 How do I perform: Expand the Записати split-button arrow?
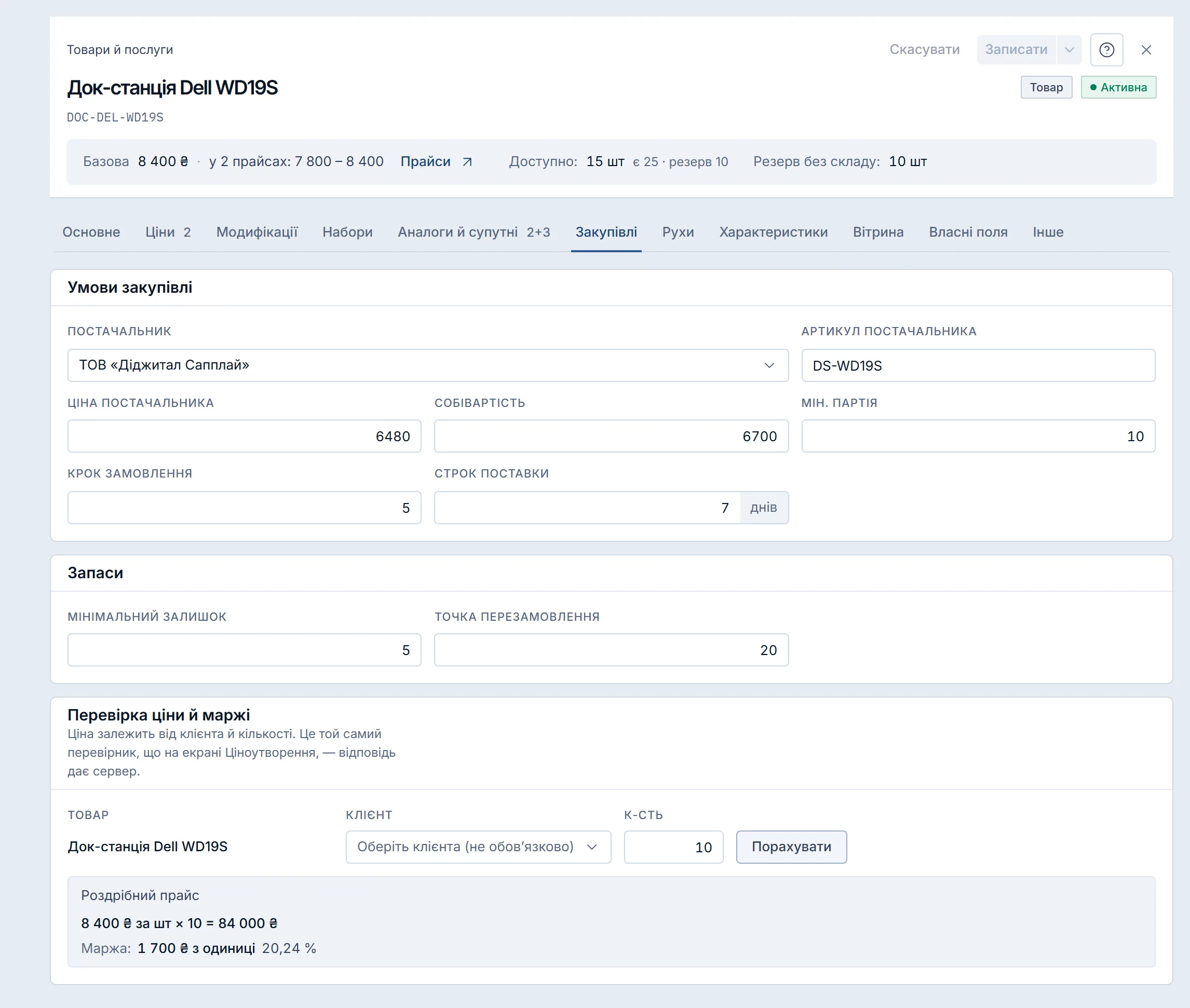click(x=1069, y=50)
